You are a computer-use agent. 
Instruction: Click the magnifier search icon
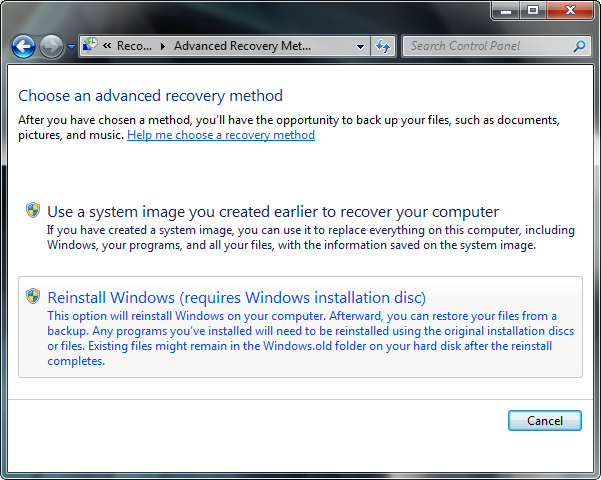(x=579, y=46)
